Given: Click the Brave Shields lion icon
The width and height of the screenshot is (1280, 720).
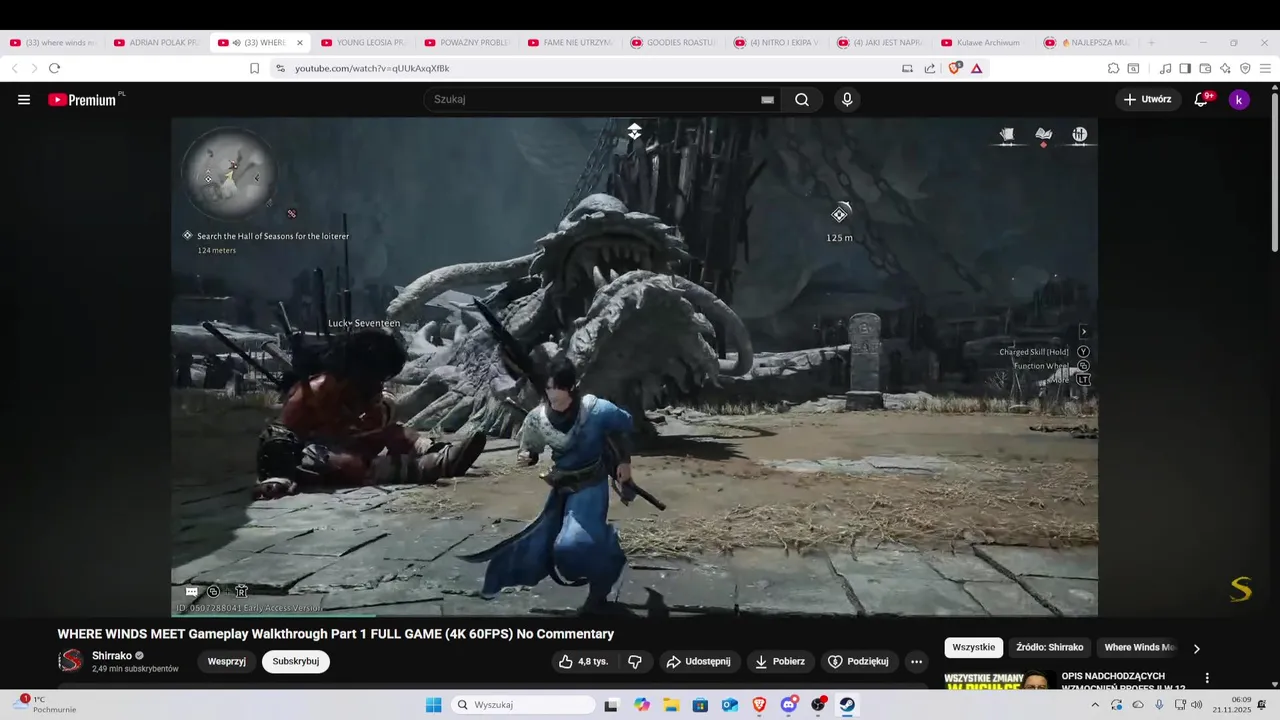Looking at the screenshot, I should pos(954,68).
